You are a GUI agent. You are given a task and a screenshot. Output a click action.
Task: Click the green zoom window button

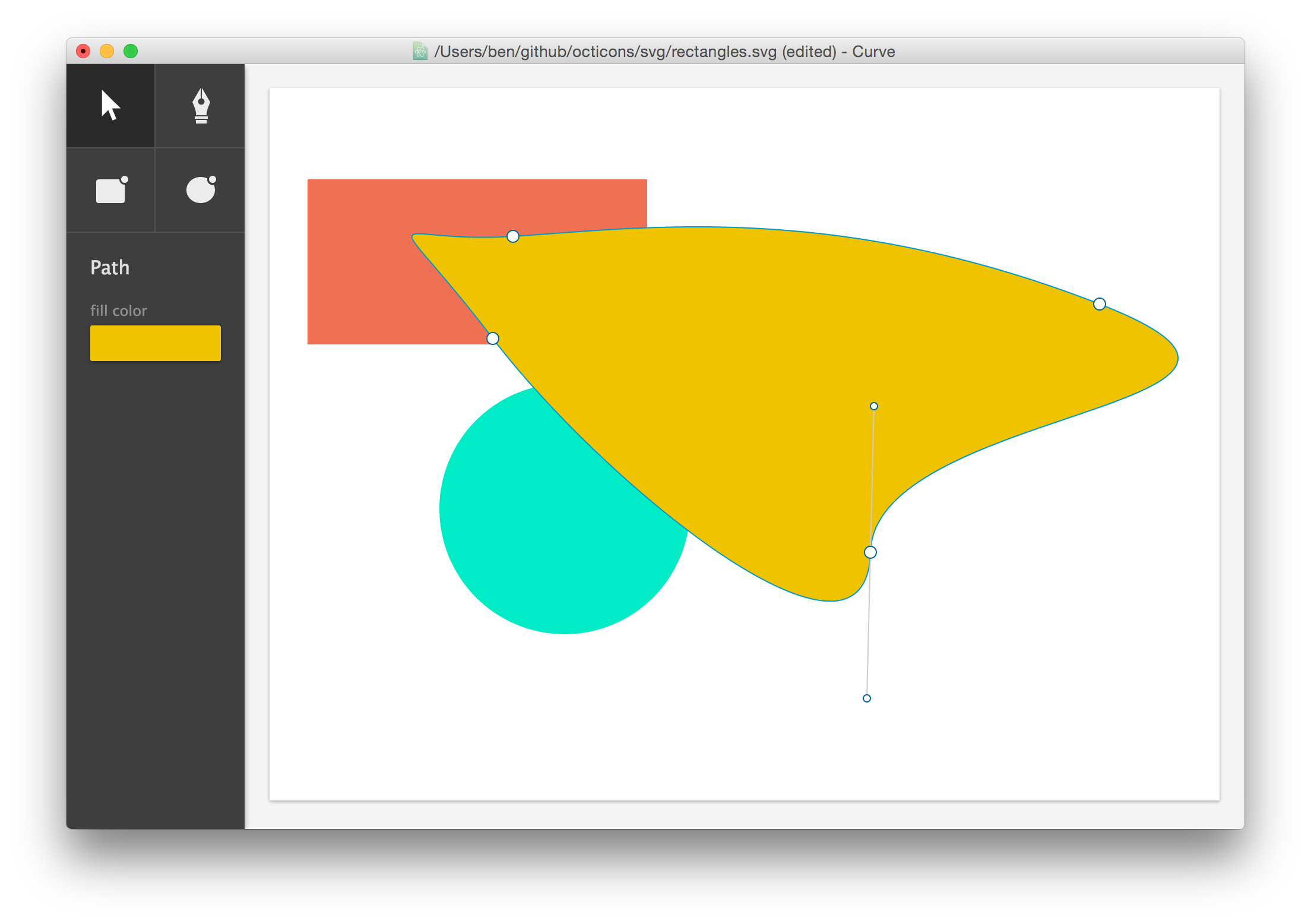131,52
